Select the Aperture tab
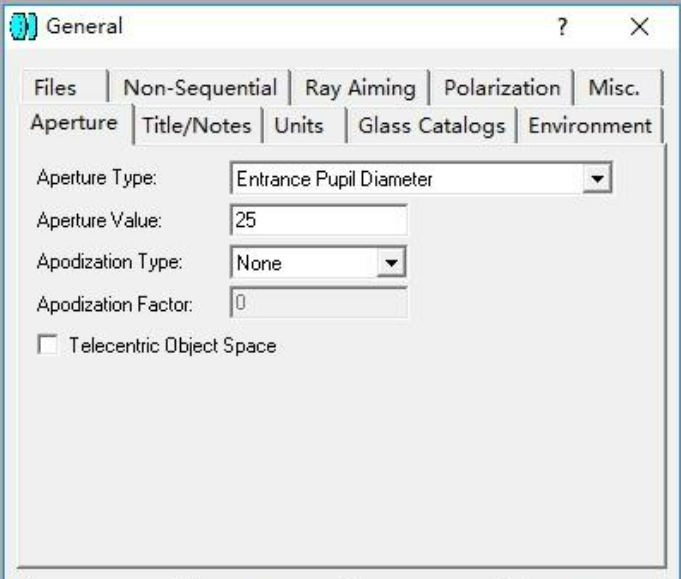This screenshot has height=579, width=681. click(74, 123)
